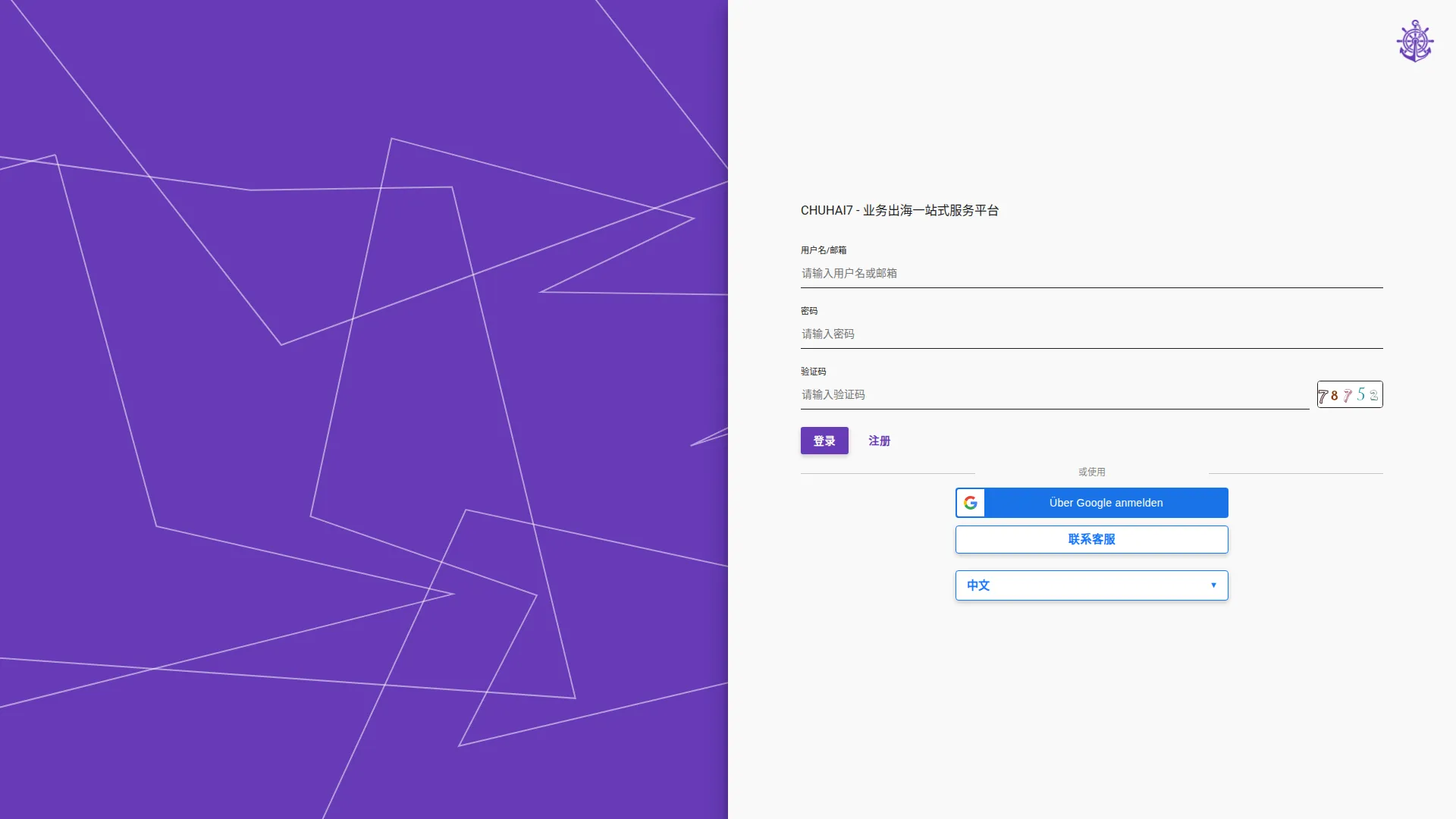Click the 联系客服 contact support button
The width and height of the screenshot is (1456, 819).
(x=1092, y=539)
